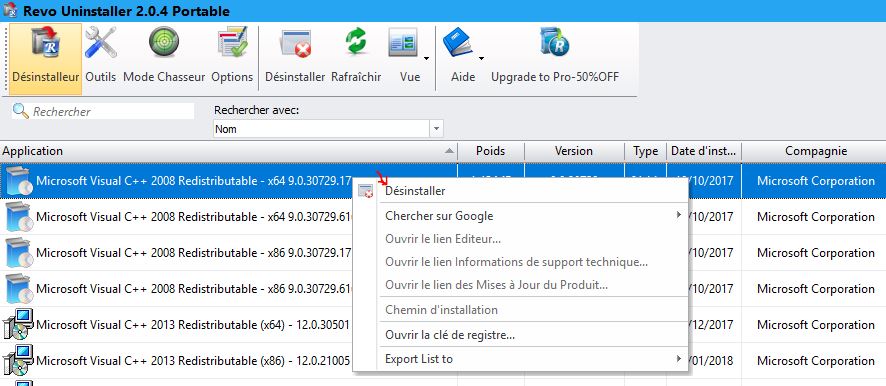Open the Outils tools icon
Screen dimensions: 886x386
[101, 42]
